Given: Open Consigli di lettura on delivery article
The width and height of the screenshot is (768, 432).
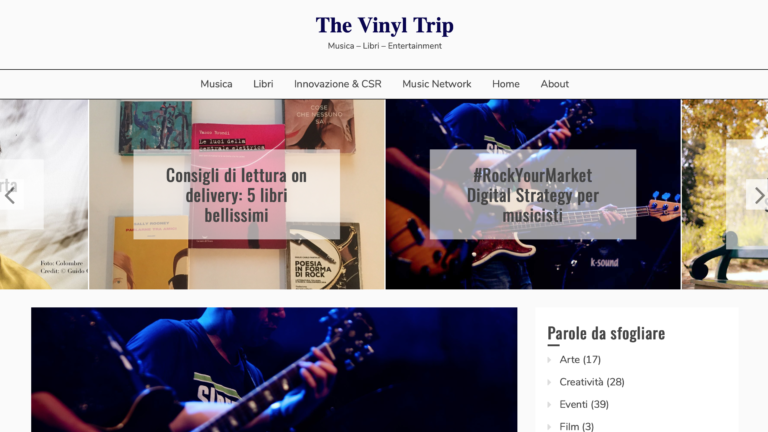Looking at the screenshot, I should tap(237, 195).
